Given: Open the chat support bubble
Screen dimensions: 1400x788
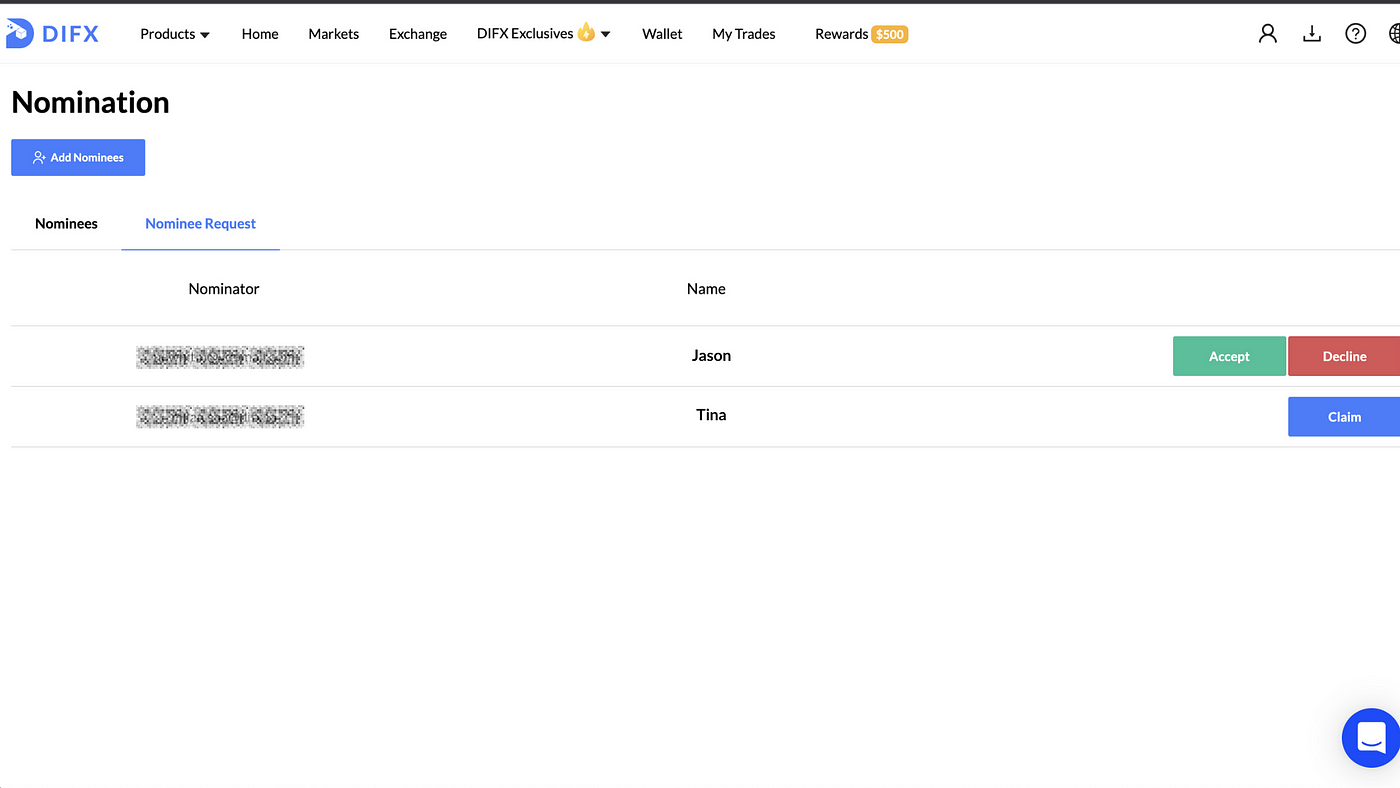Looking at the screenshot, I should pyautogui.click(x=1371, y=738).
